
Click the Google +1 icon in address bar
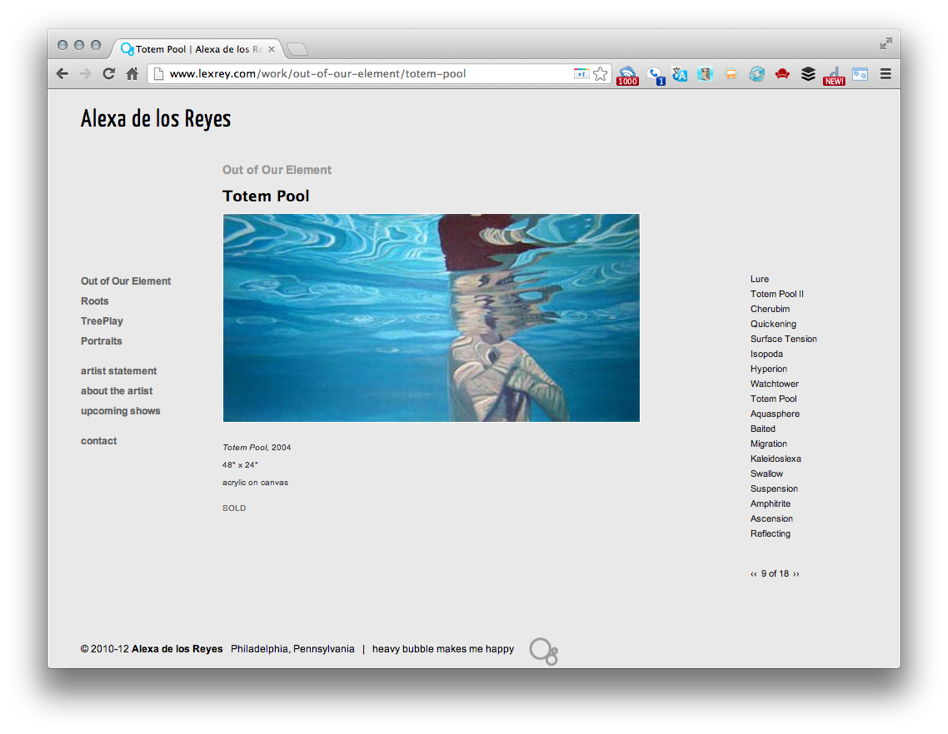coord(581,73)
